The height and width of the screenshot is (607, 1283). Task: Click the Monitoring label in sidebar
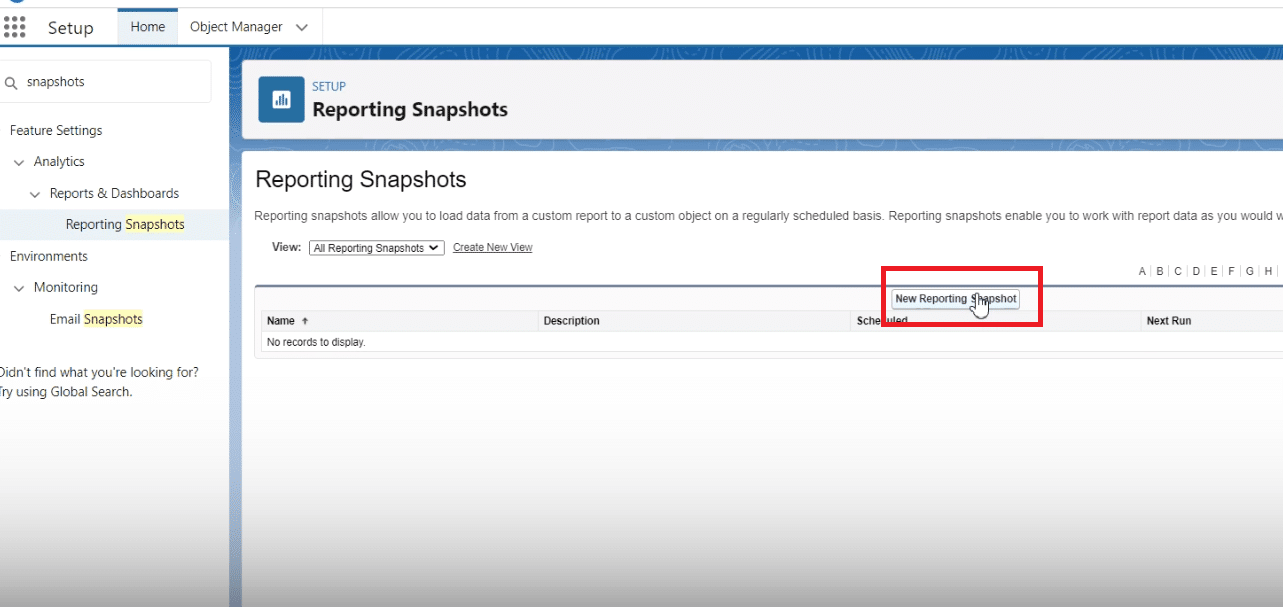tap(66, 288)
